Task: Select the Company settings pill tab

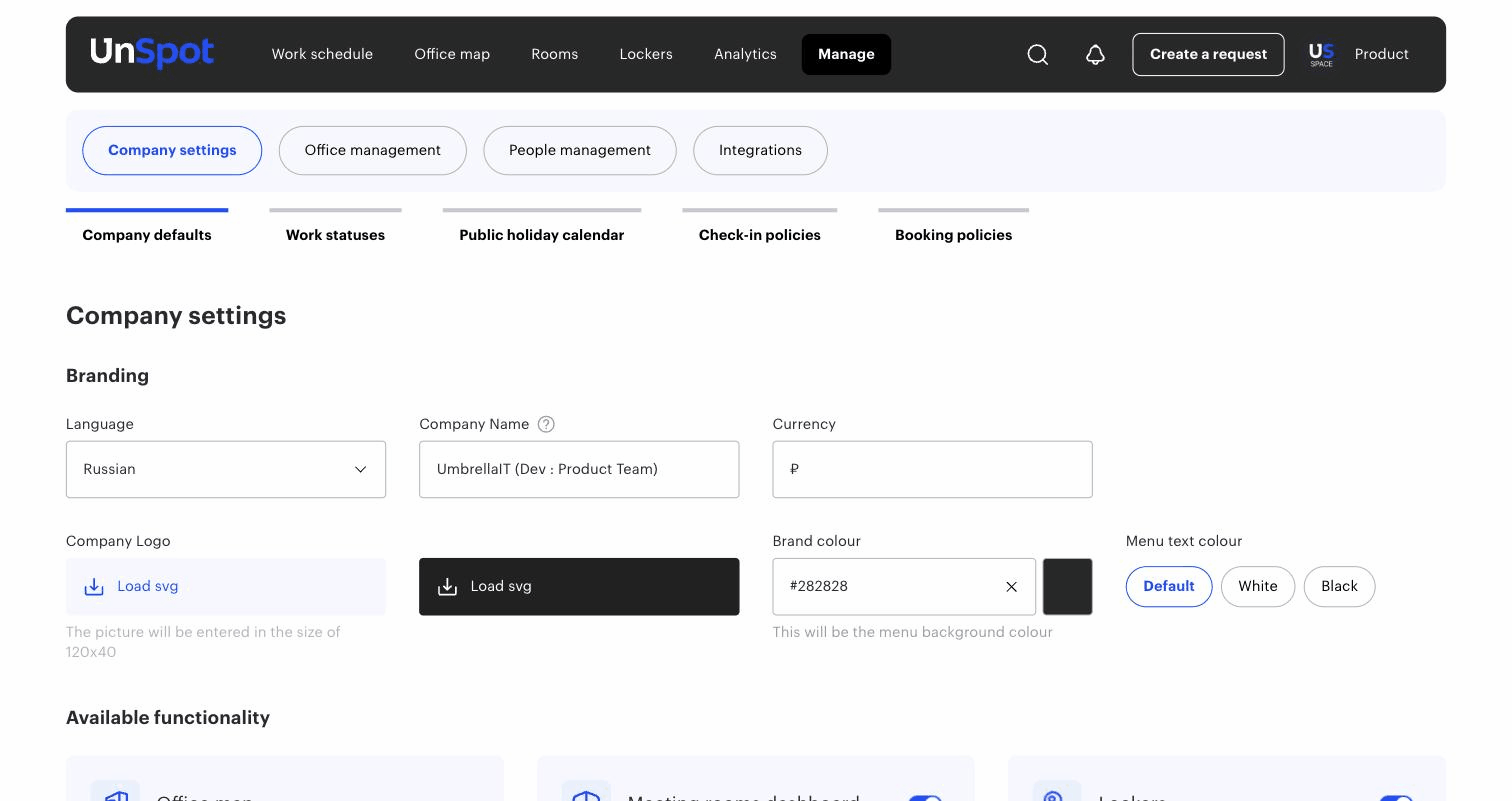Action: click(172, 150)
